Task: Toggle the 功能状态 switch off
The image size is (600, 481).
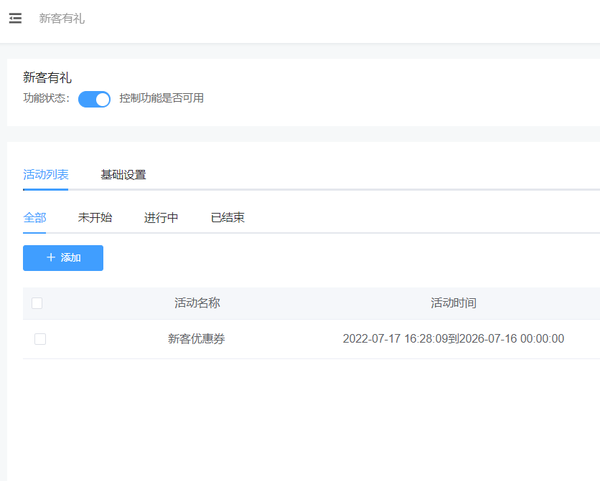Action: point(94,99)
